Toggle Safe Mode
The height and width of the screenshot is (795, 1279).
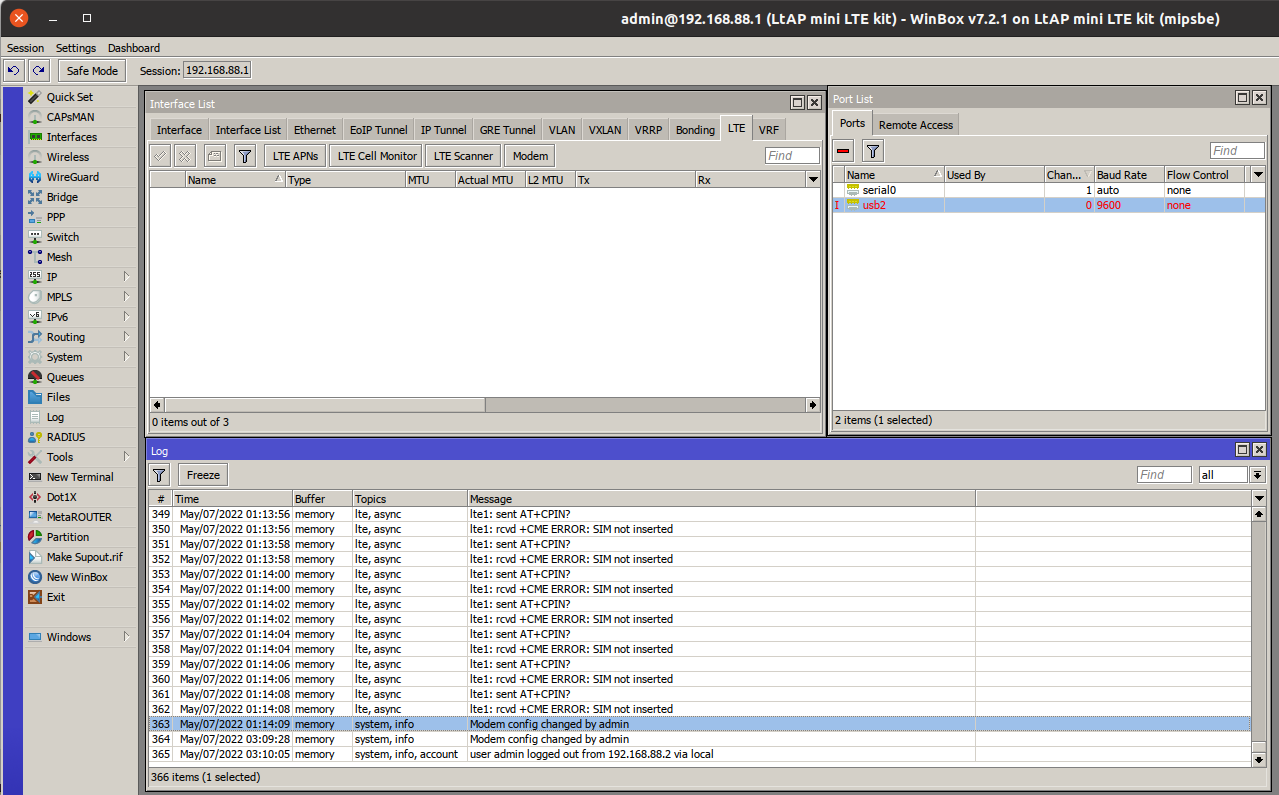(x=92, y=70)
